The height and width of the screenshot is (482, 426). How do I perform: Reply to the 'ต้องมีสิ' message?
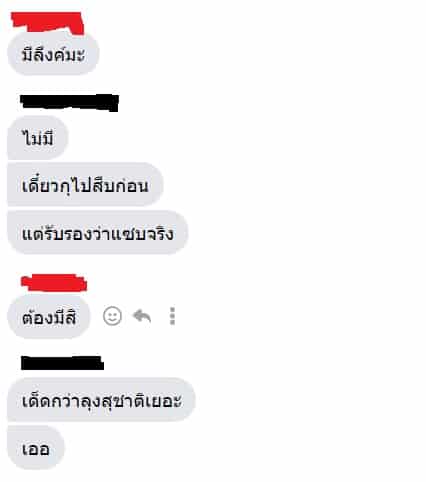coord(142,316)
